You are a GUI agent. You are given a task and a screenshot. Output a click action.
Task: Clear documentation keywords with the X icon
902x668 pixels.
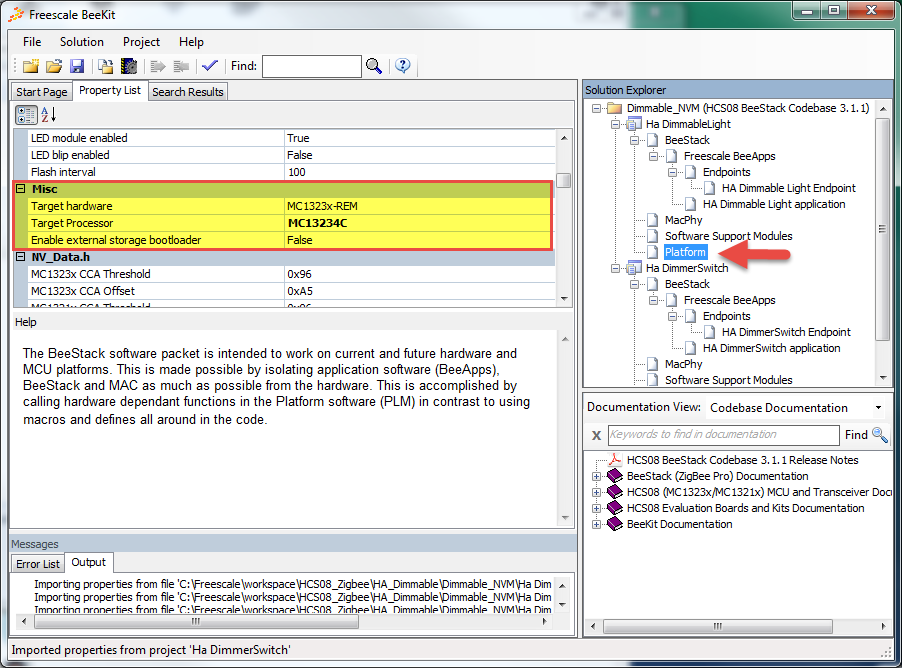click(x=597, y=436)
